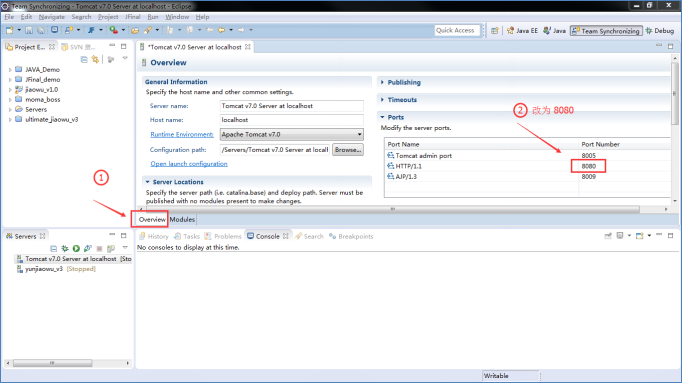Expand the Servers folder in Project Explorer
683x384 pixels.
click(10, 110)
